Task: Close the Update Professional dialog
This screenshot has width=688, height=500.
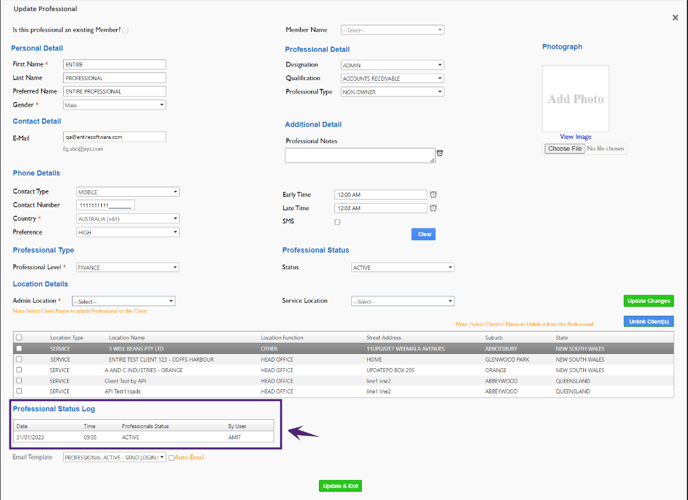Action: click(x=675, y=18)
